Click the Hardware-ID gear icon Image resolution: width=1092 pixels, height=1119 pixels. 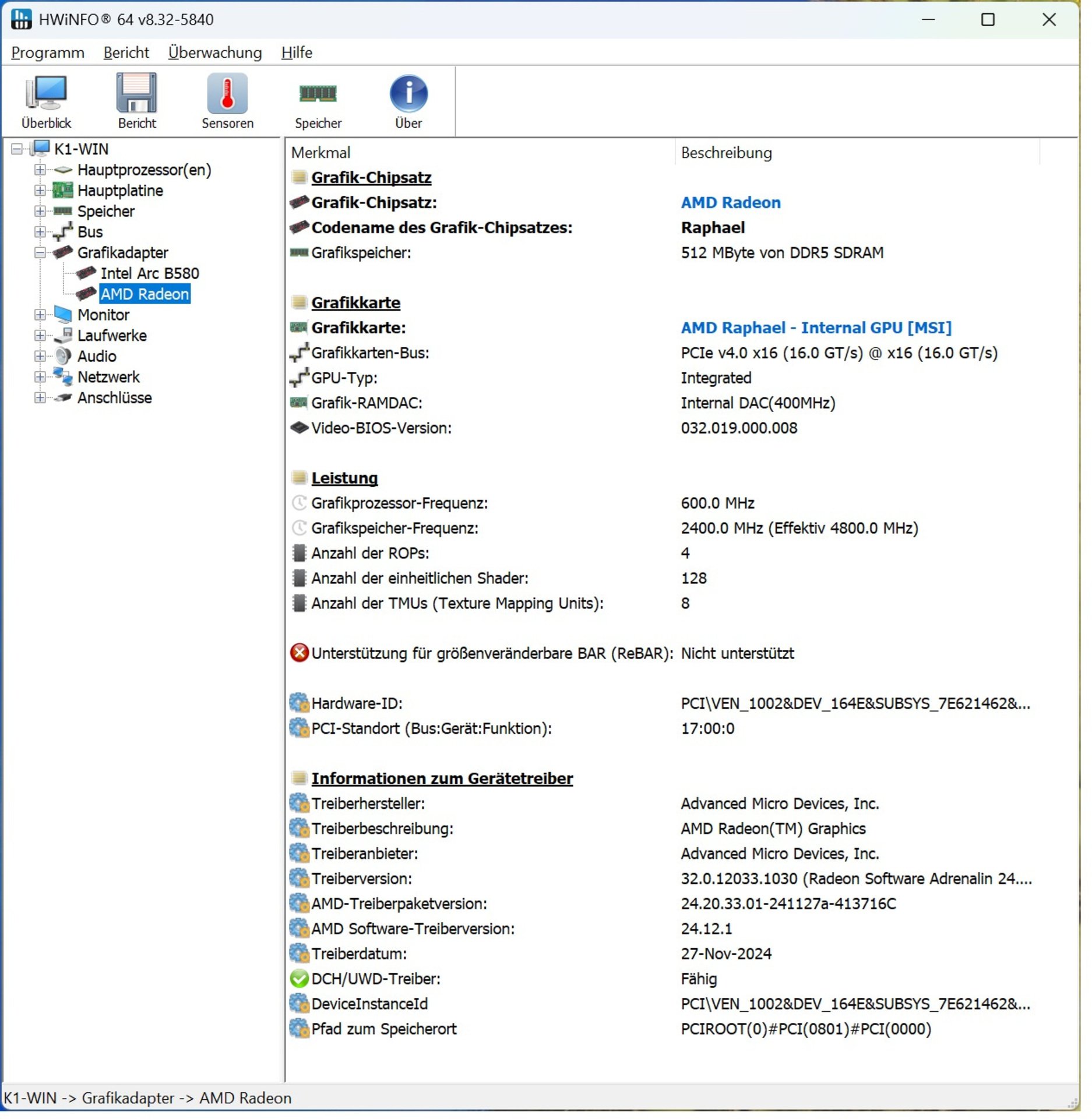[300, 704]
